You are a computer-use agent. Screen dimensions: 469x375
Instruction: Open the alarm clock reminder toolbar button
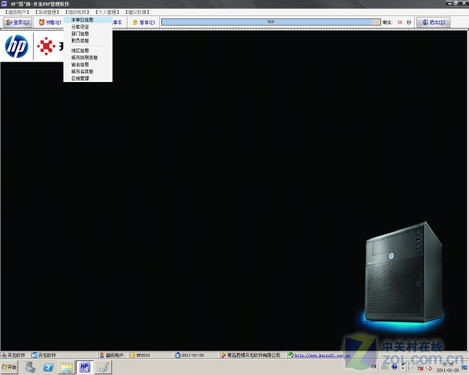pyautogui.click(x=50, y=22)
